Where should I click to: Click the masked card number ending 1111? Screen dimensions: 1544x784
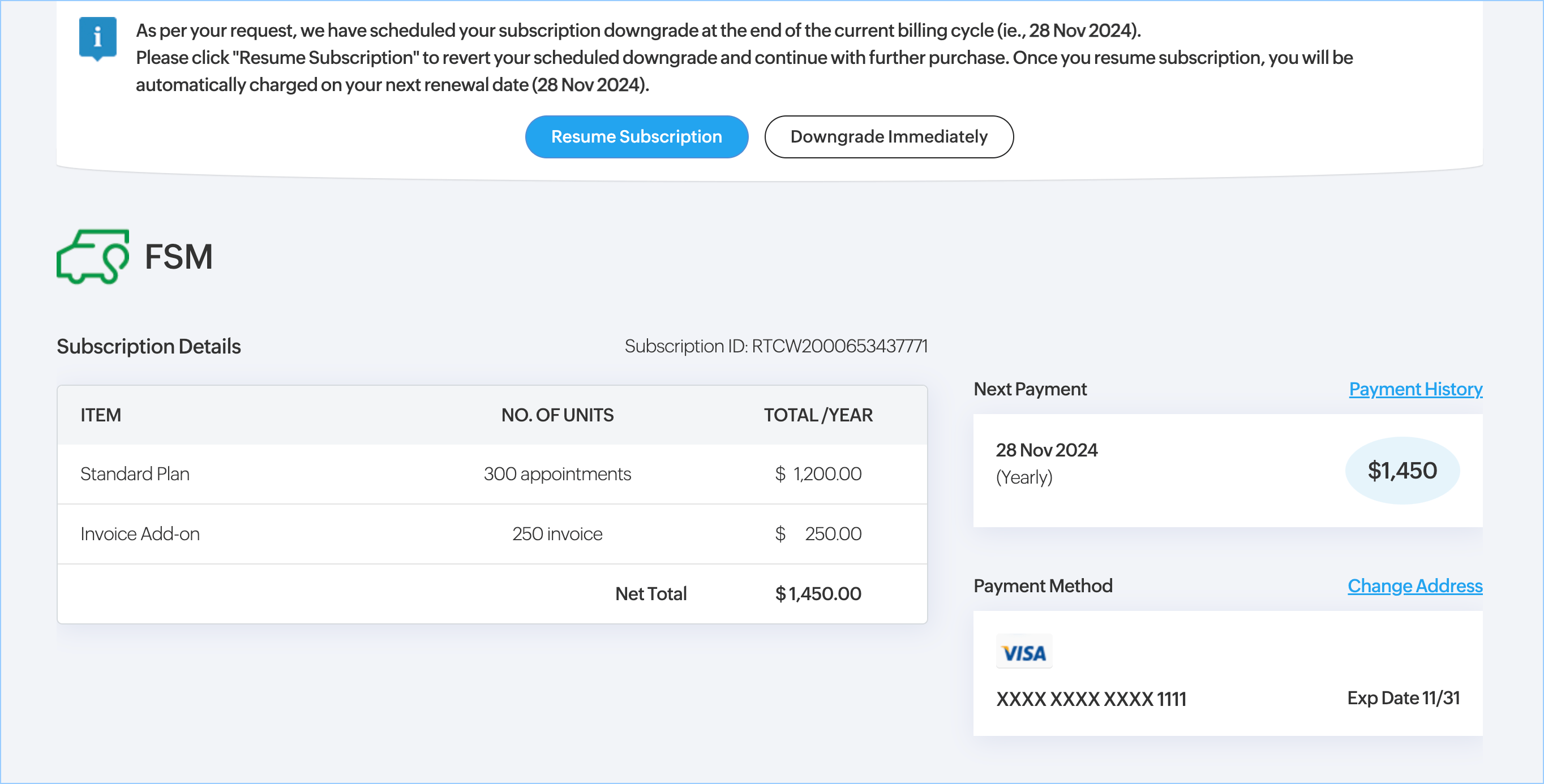(x=1091, y=699)
